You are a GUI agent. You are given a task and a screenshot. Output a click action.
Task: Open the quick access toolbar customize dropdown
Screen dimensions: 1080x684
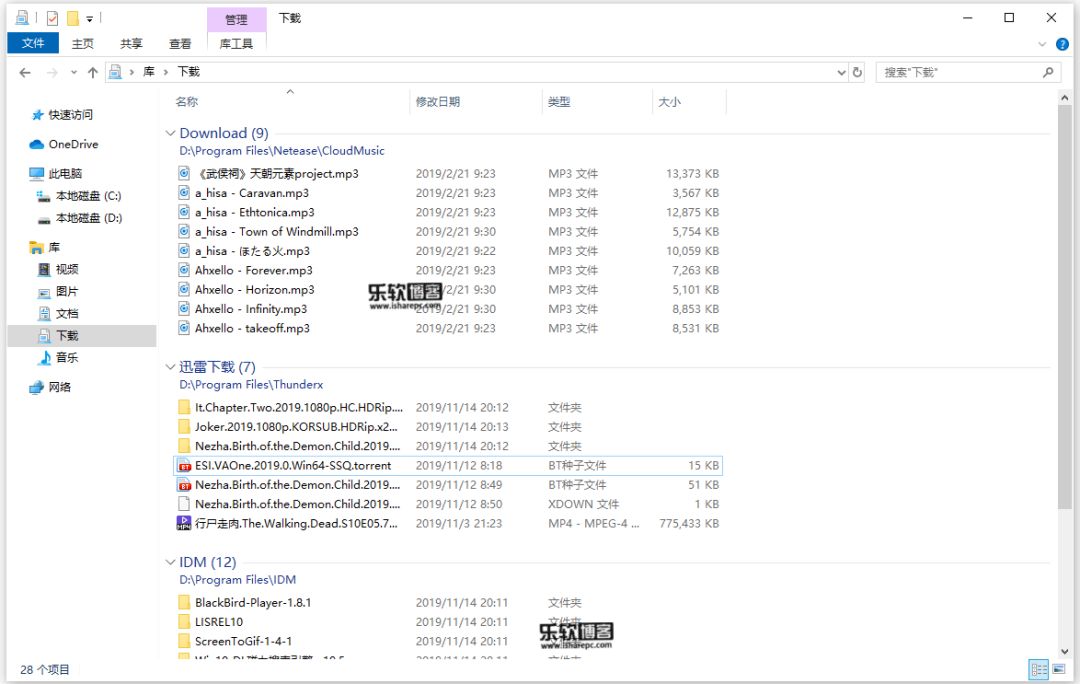pos(90,19)
